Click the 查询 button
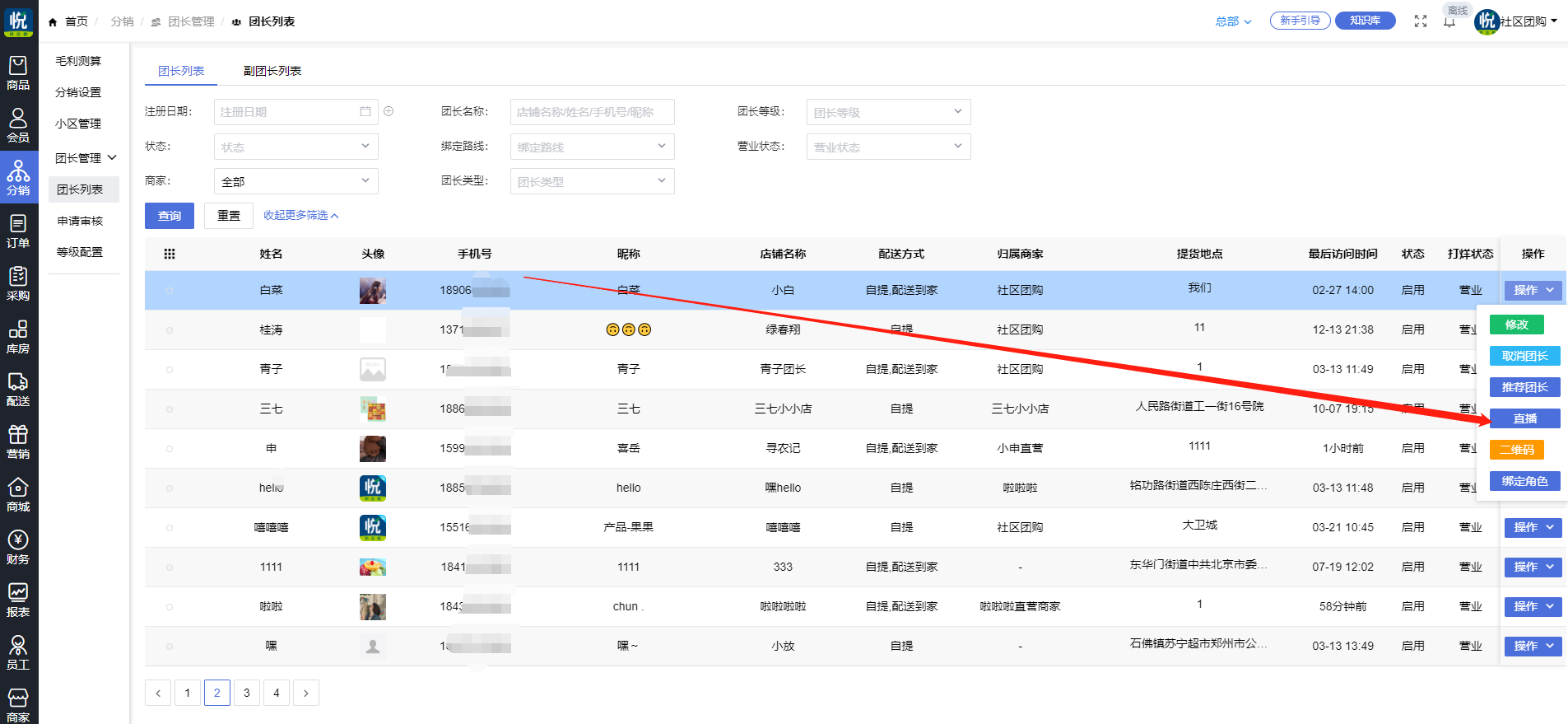This screenshot has width=1568, height=724. (170, 216)
